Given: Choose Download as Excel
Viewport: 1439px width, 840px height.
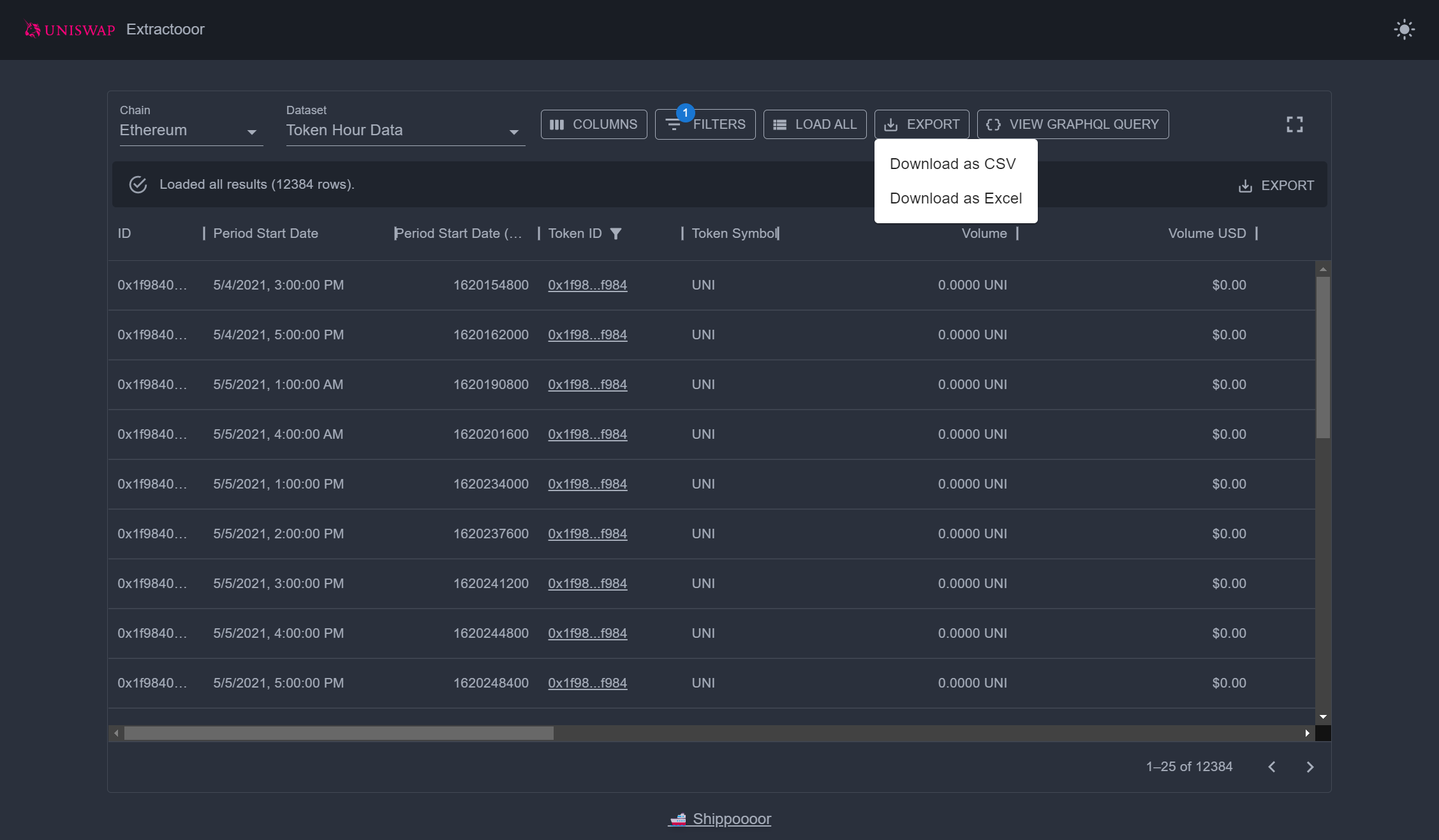Looking at the screenshot, I should pyautogui.click(x=956, y=198).
